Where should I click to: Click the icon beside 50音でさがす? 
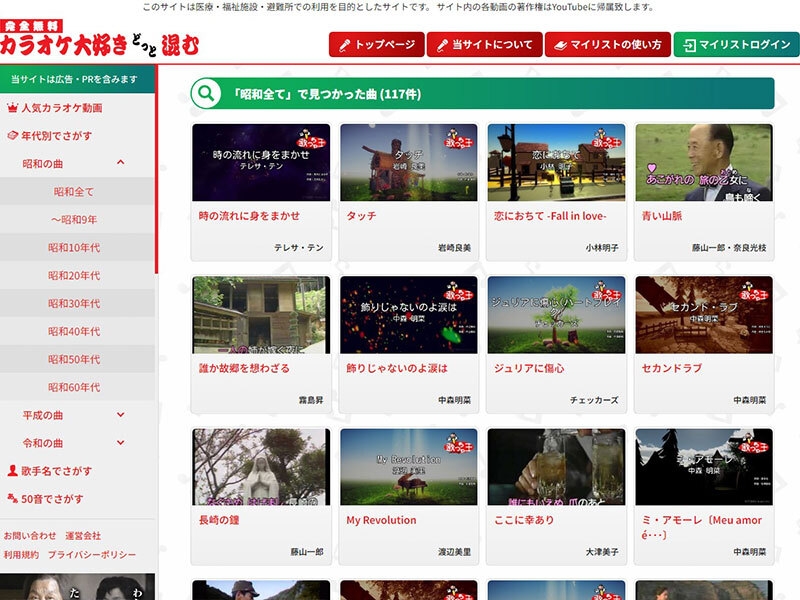coord(11,500)
